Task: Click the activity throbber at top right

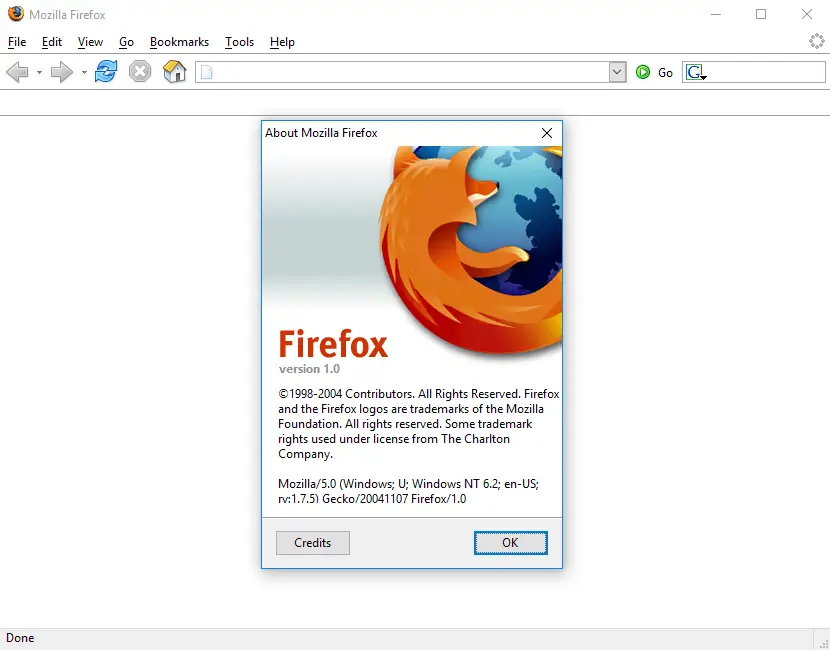Action: 816,42
